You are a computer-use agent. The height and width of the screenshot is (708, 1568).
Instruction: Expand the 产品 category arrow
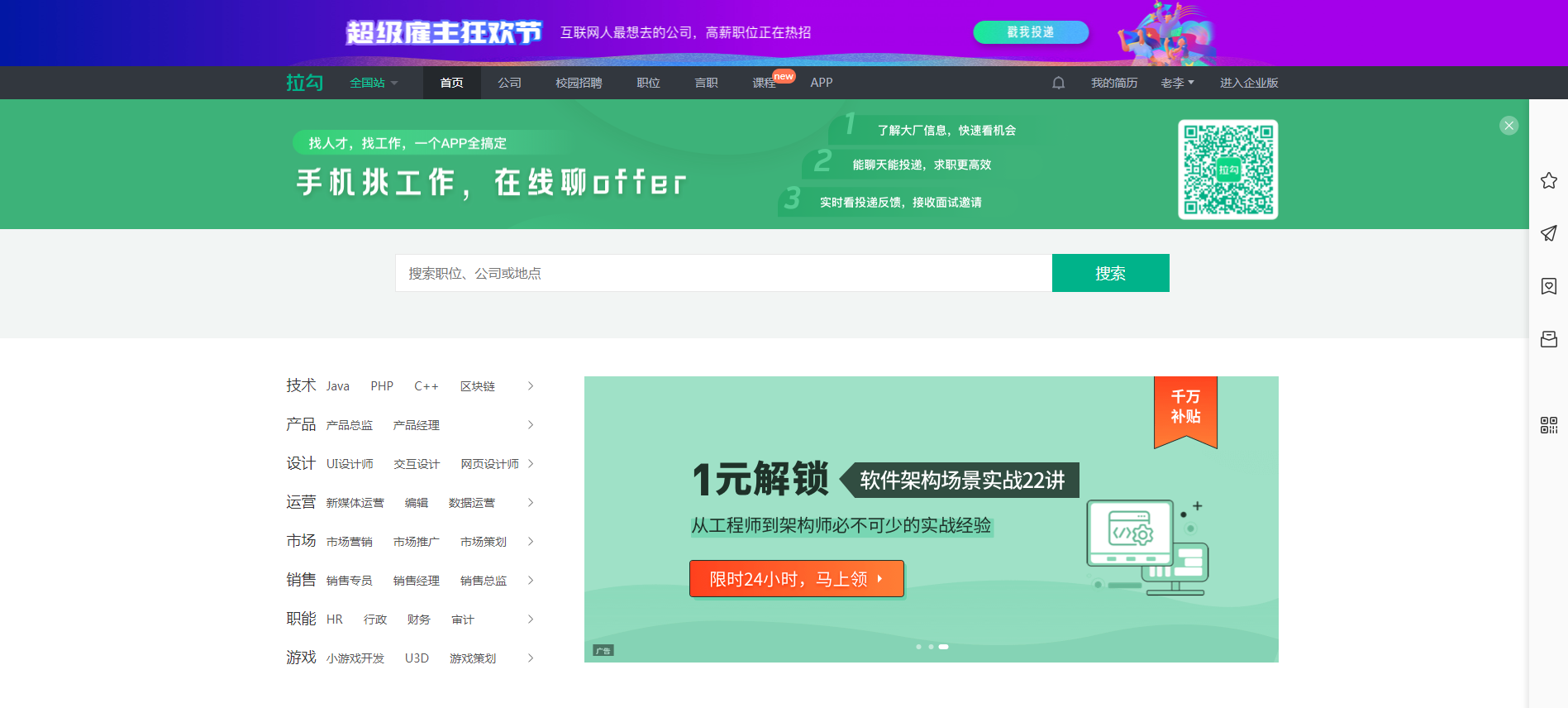(x=531, y=425)
